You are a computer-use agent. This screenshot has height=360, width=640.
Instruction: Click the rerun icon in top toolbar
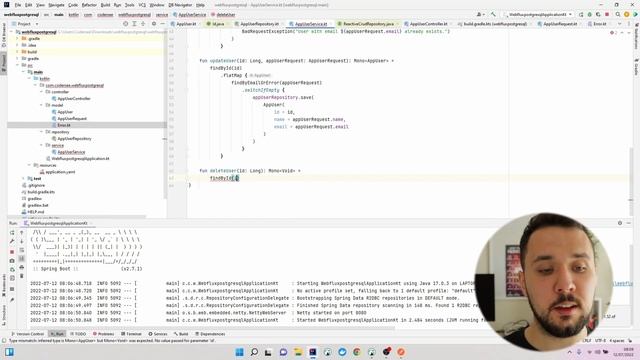click(x=581, y=14)
